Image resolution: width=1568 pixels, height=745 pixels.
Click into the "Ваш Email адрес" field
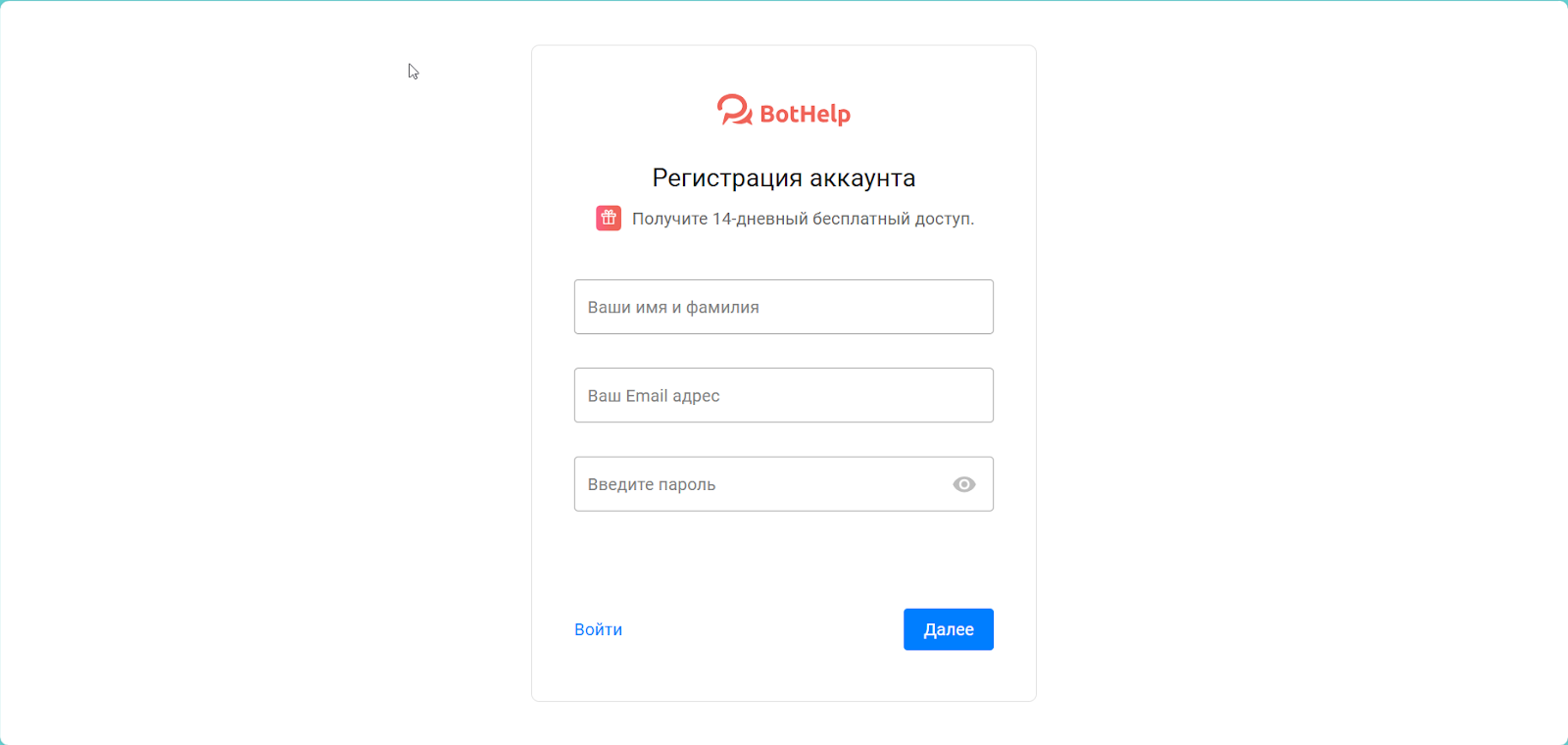[784, 395]
